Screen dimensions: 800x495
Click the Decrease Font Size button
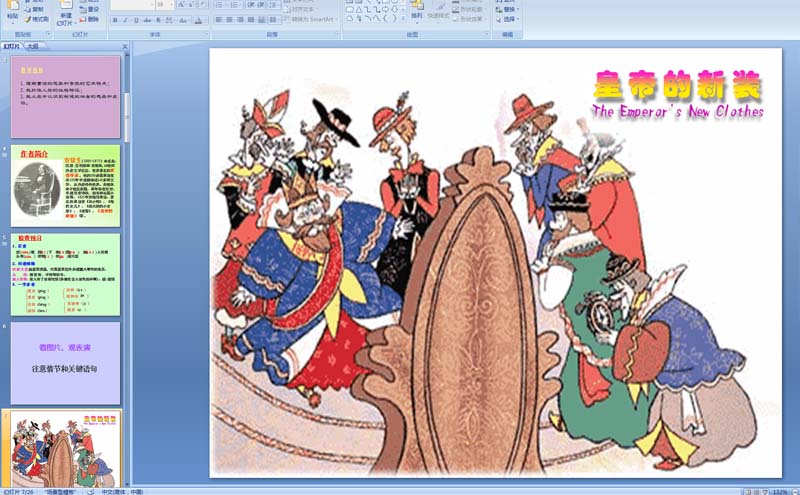tap(191, 5)
